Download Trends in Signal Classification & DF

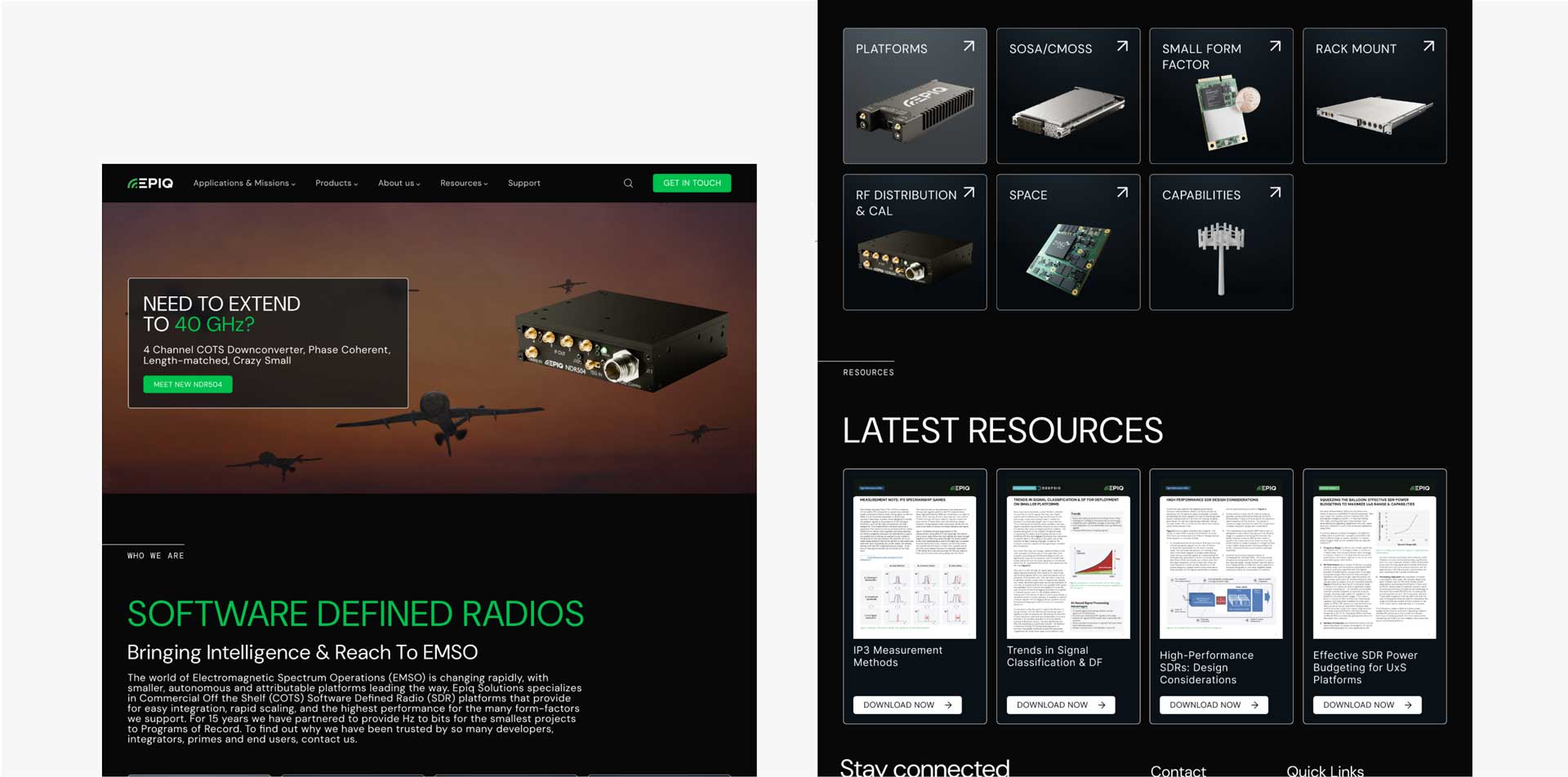tap(1061, 705)
